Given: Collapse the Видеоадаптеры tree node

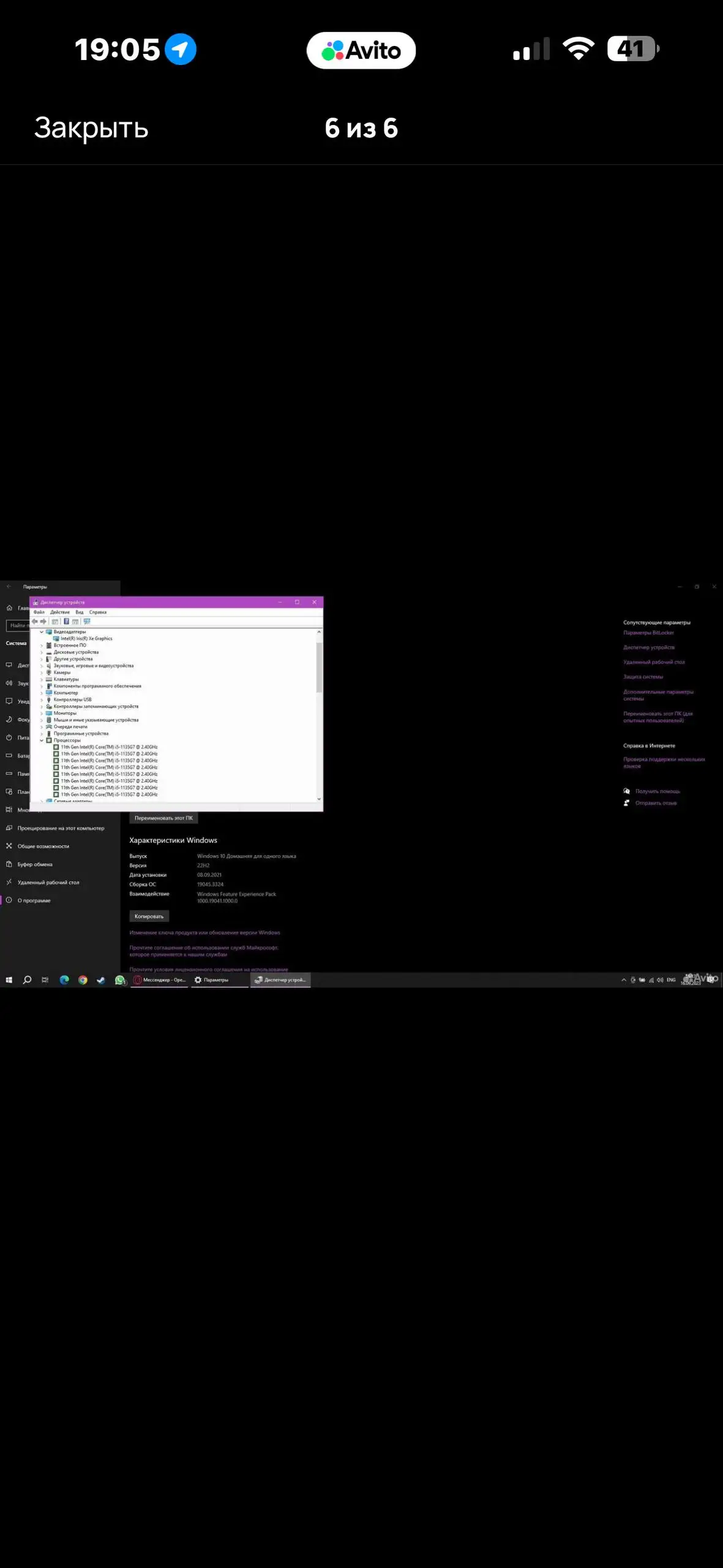Looking at the screenshot, I should [42, 631].
